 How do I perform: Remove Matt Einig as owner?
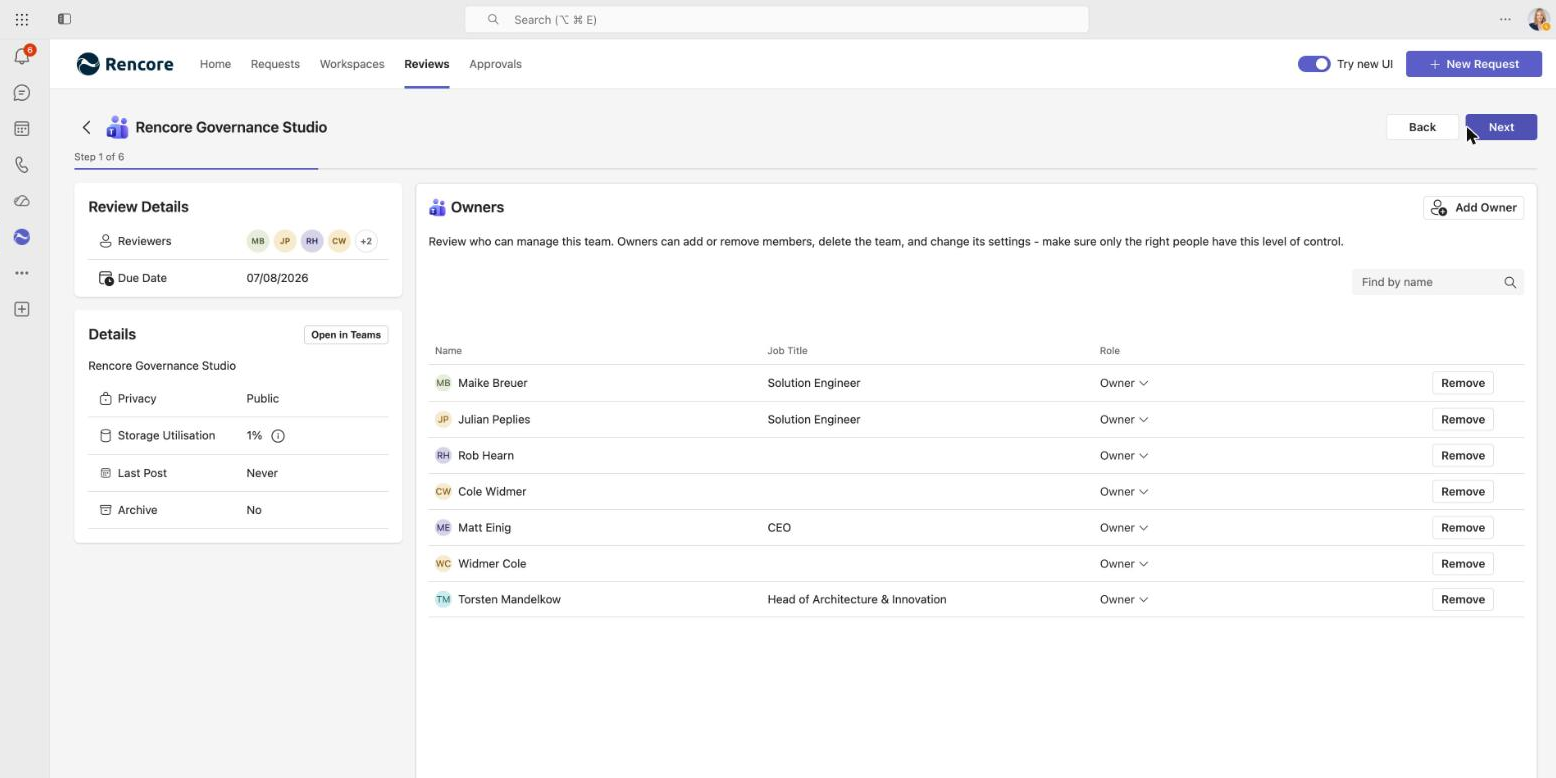tap(1462, 528)
